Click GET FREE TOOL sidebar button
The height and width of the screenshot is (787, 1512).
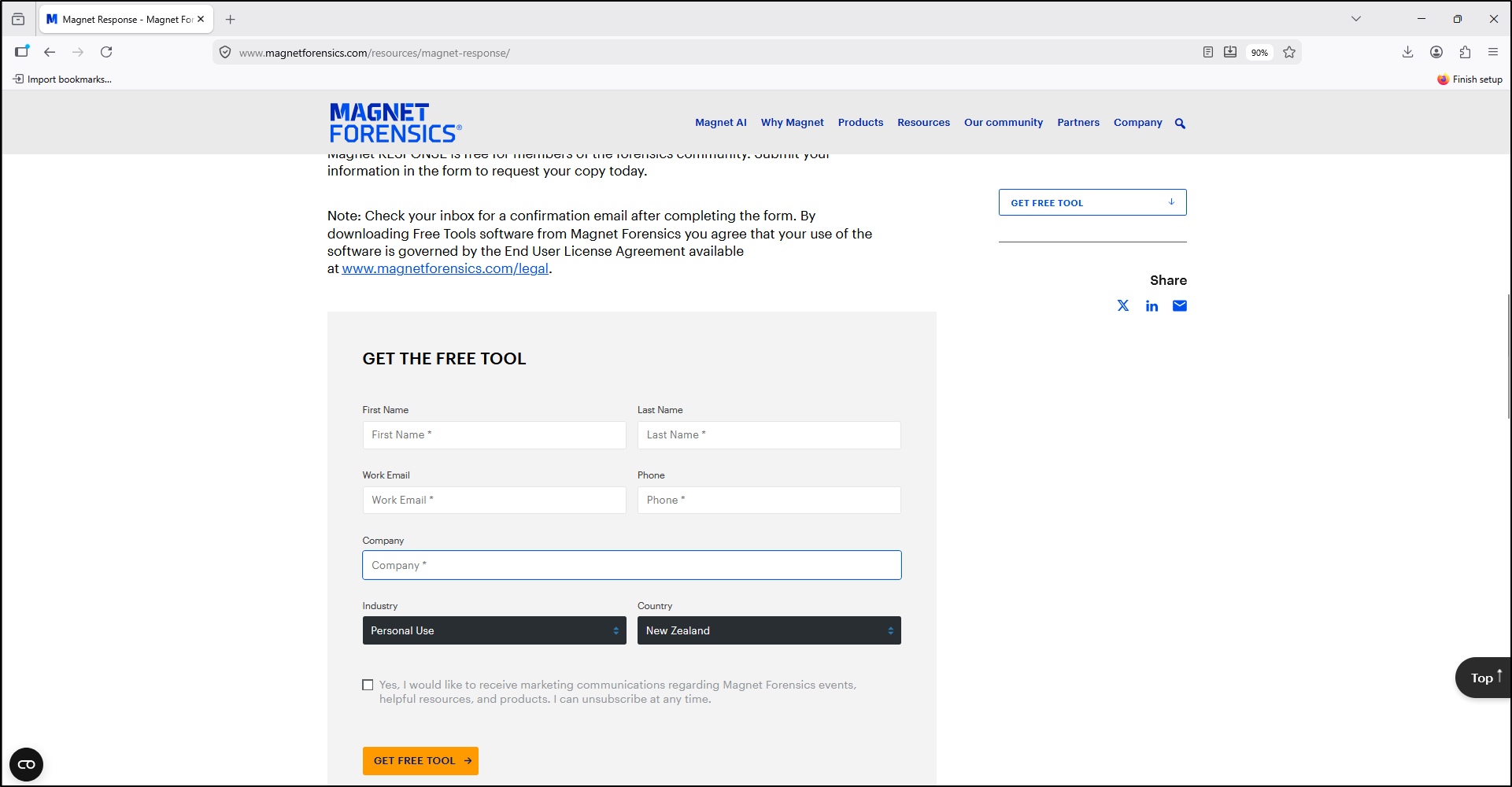[1092, 202]
